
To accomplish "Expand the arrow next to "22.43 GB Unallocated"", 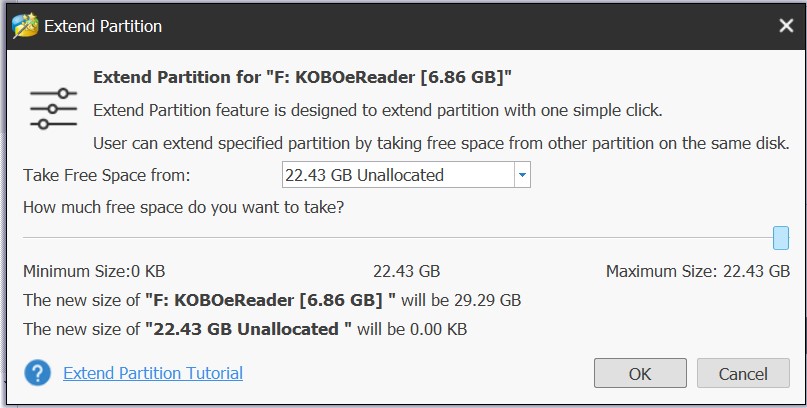I will [521, 175].
